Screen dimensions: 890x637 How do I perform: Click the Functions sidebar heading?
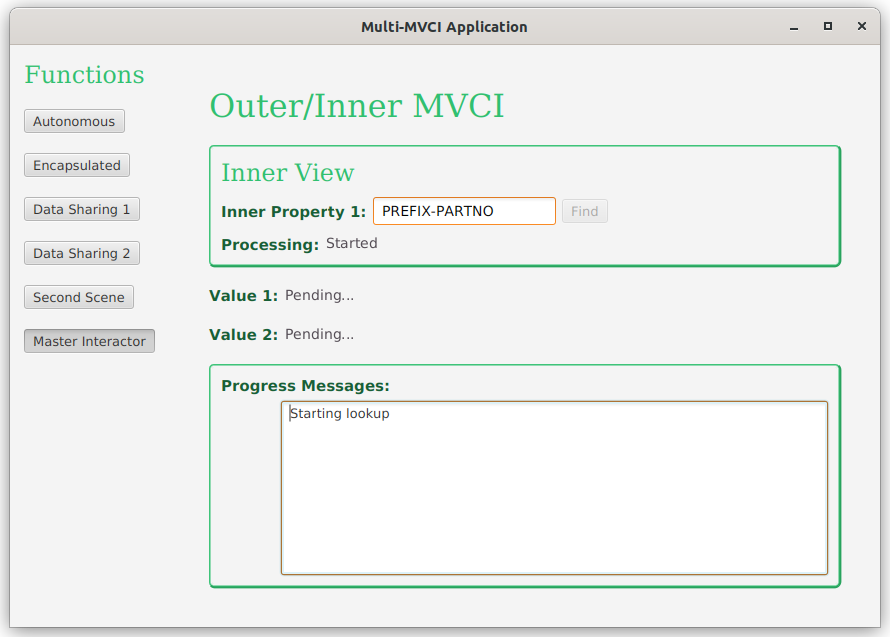click(x=84, y=75)
